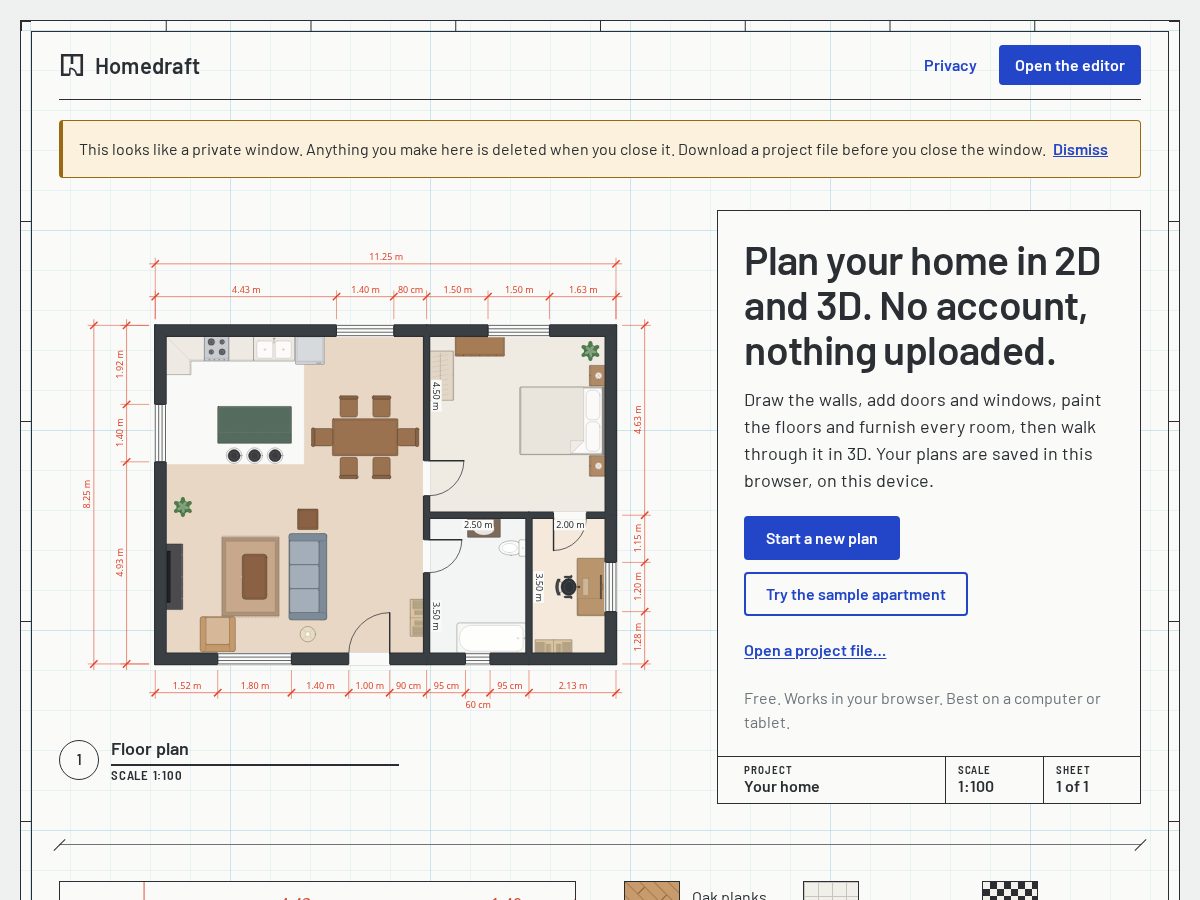Click the 11.25 m overall width dimension
The image size is (1200, 900).
coord(386,257)
